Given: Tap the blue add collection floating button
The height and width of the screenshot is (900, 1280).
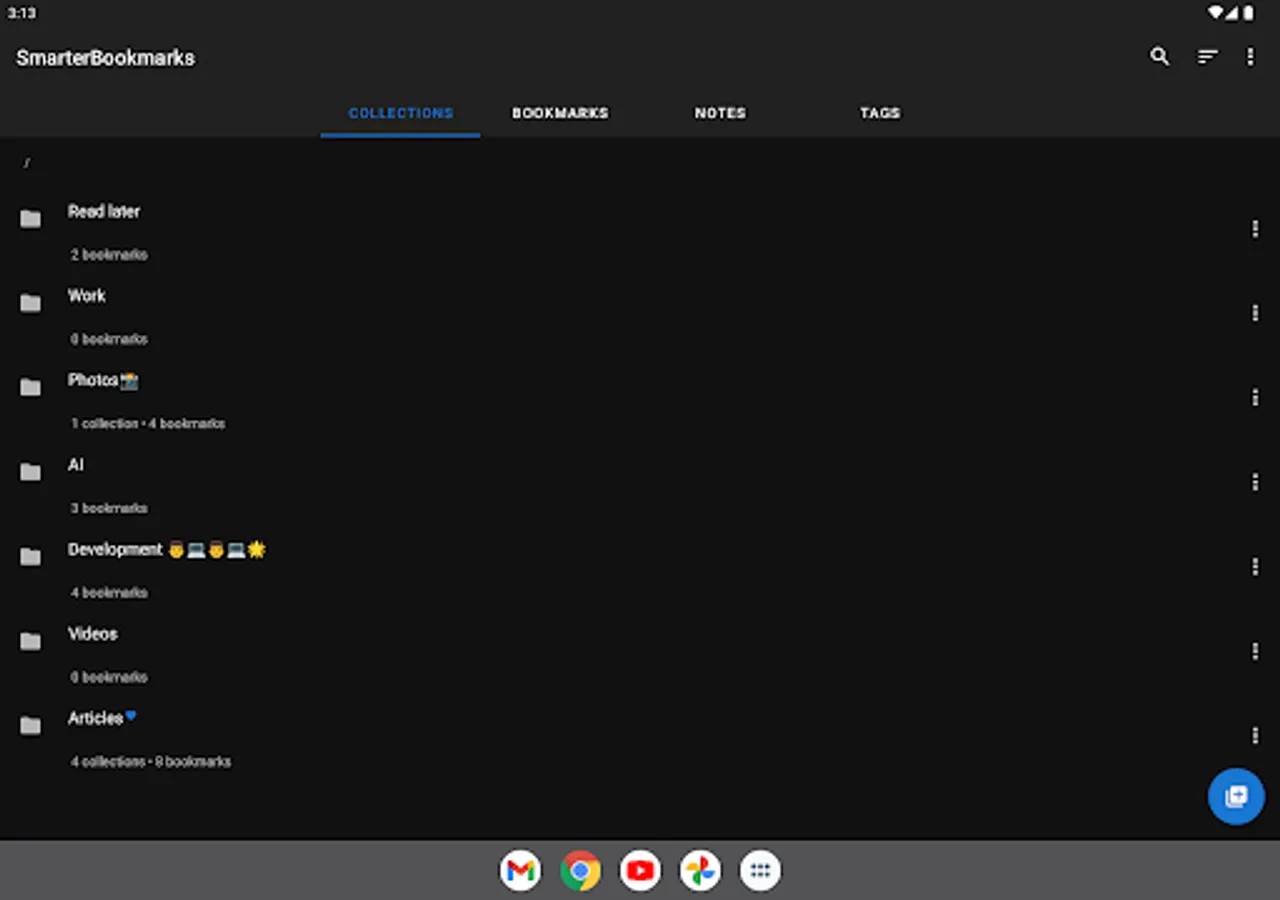Looking at the screenshot, I should [x=1236, y=796].
